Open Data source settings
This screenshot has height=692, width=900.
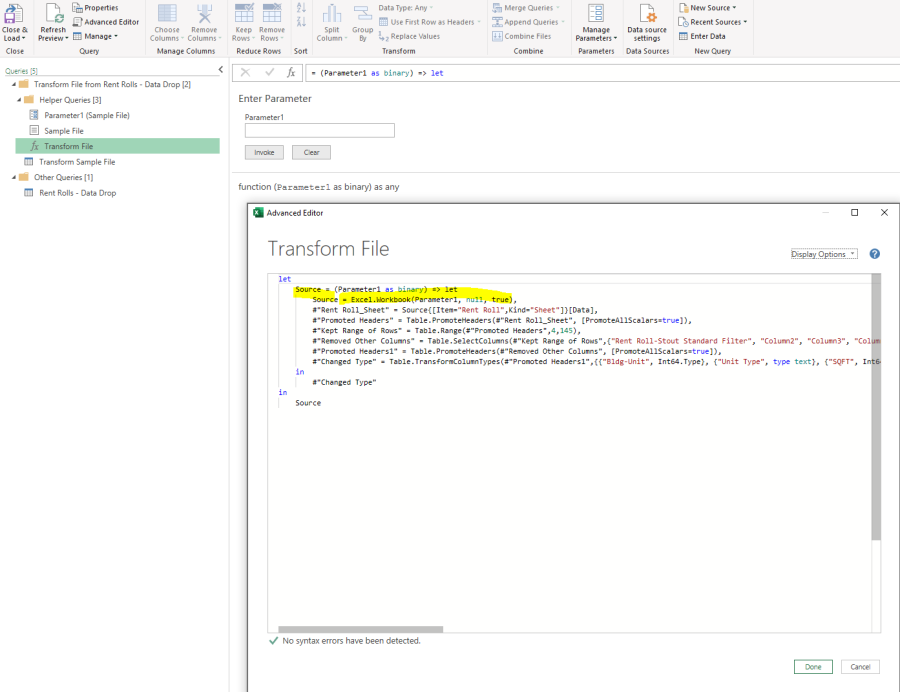click(647, 23)
